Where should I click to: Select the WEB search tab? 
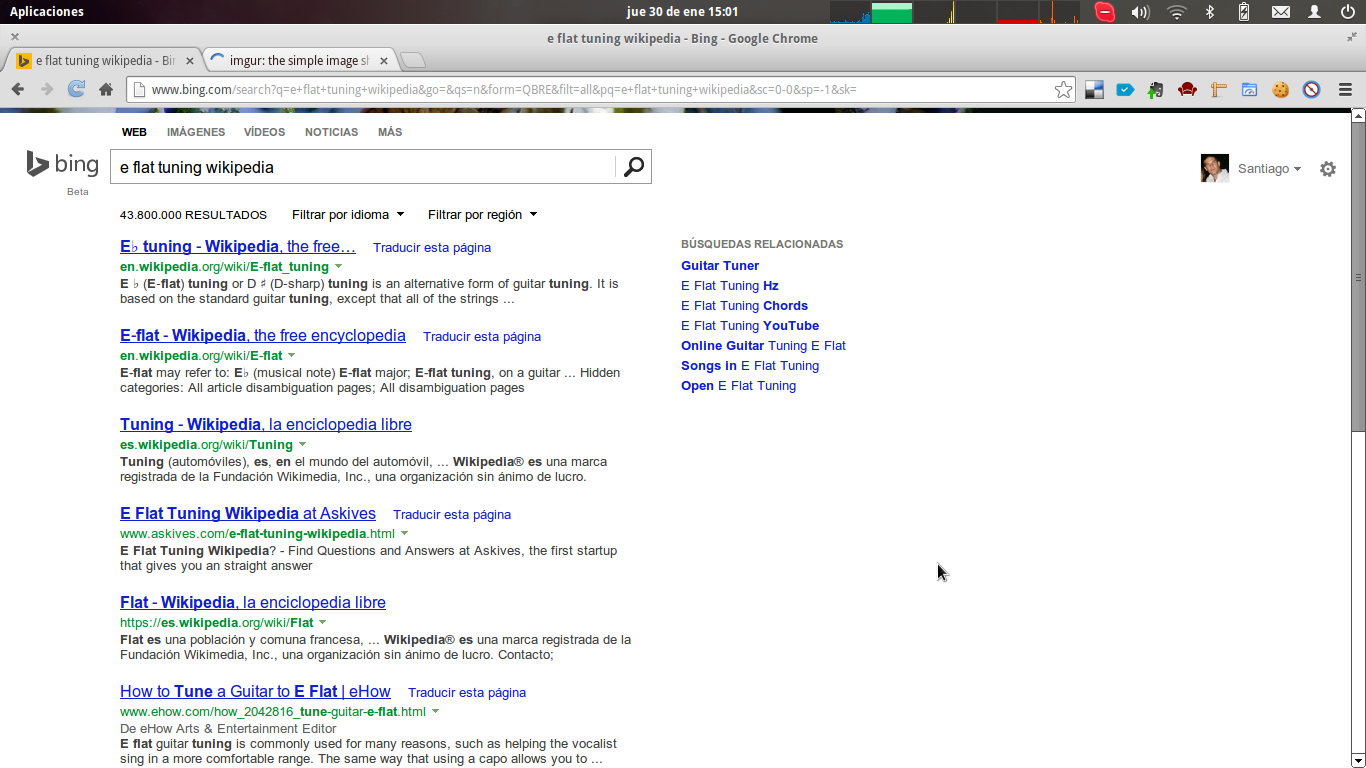click(134, 132)
